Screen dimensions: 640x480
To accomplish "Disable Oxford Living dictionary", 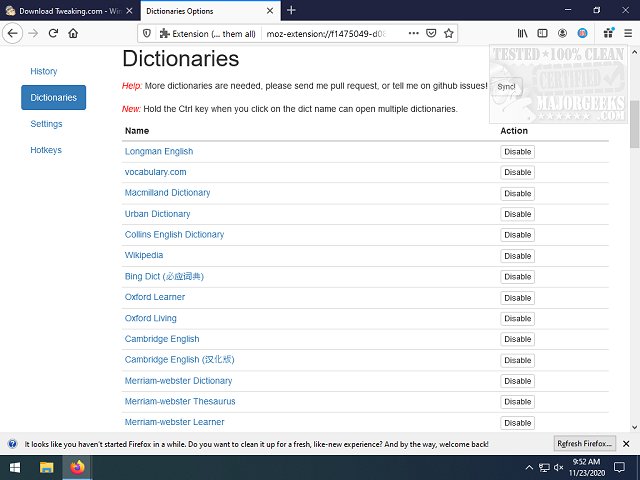I will click(518, 318).
